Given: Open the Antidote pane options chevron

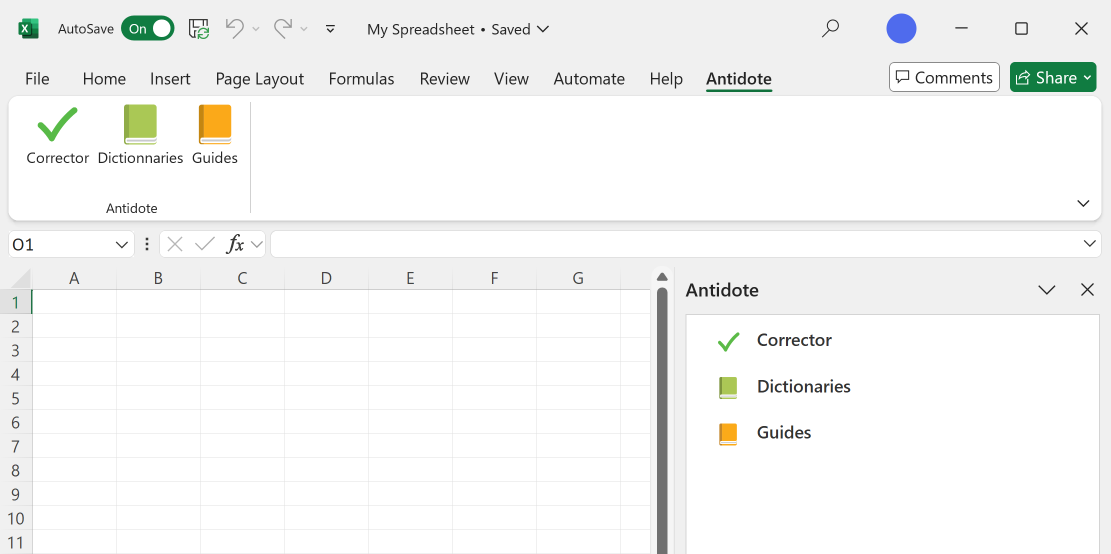Looking at the screenshot, I should (1047, 290).
